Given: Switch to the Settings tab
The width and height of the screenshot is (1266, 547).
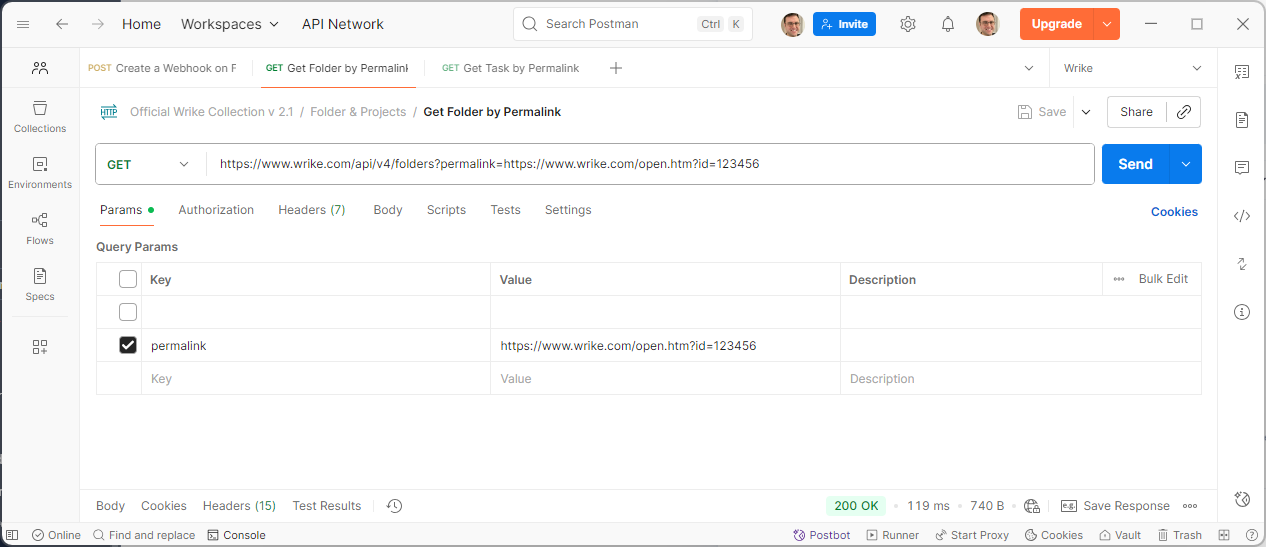Looking at the screenshot, I should coord(568,210).
